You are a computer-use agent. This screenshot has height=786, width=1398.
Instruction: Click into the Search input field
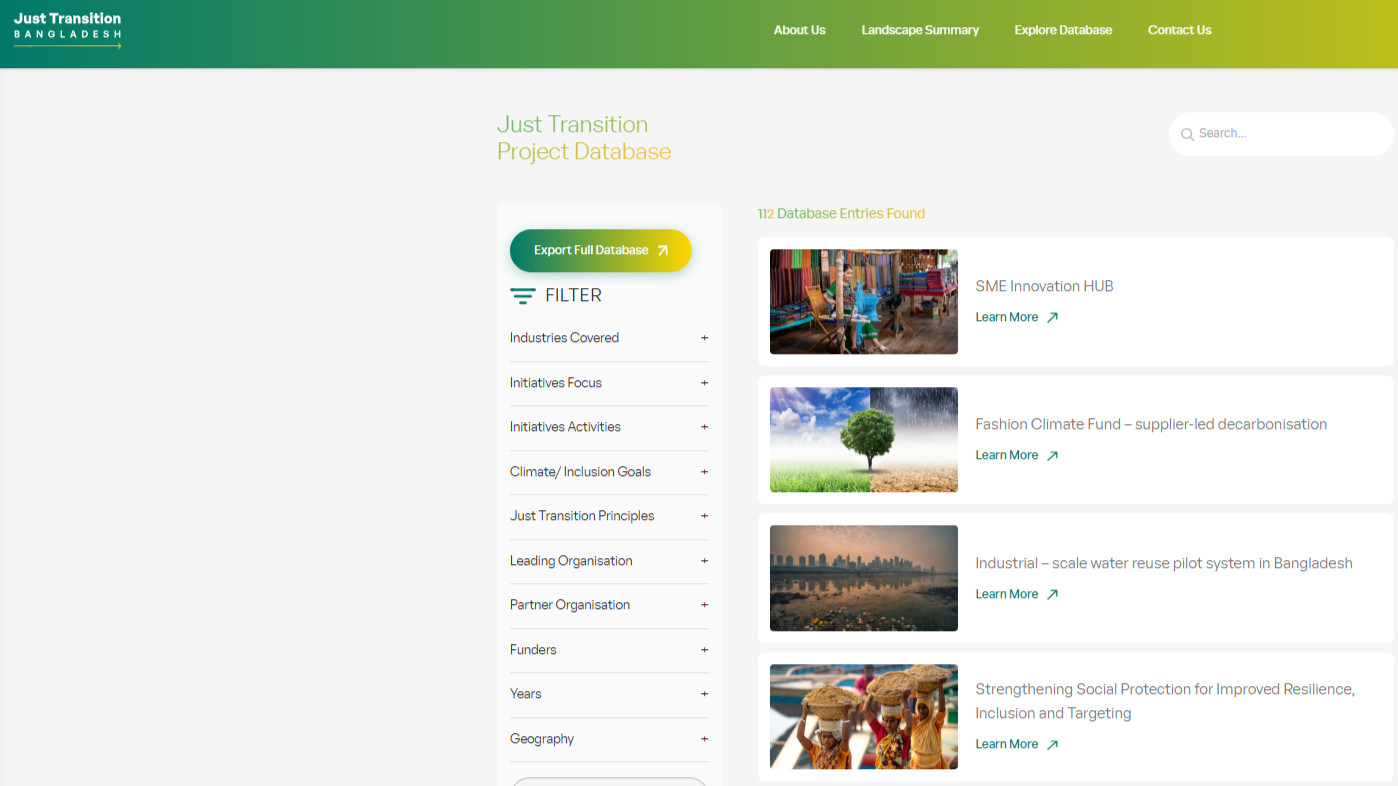[1286, 134]
